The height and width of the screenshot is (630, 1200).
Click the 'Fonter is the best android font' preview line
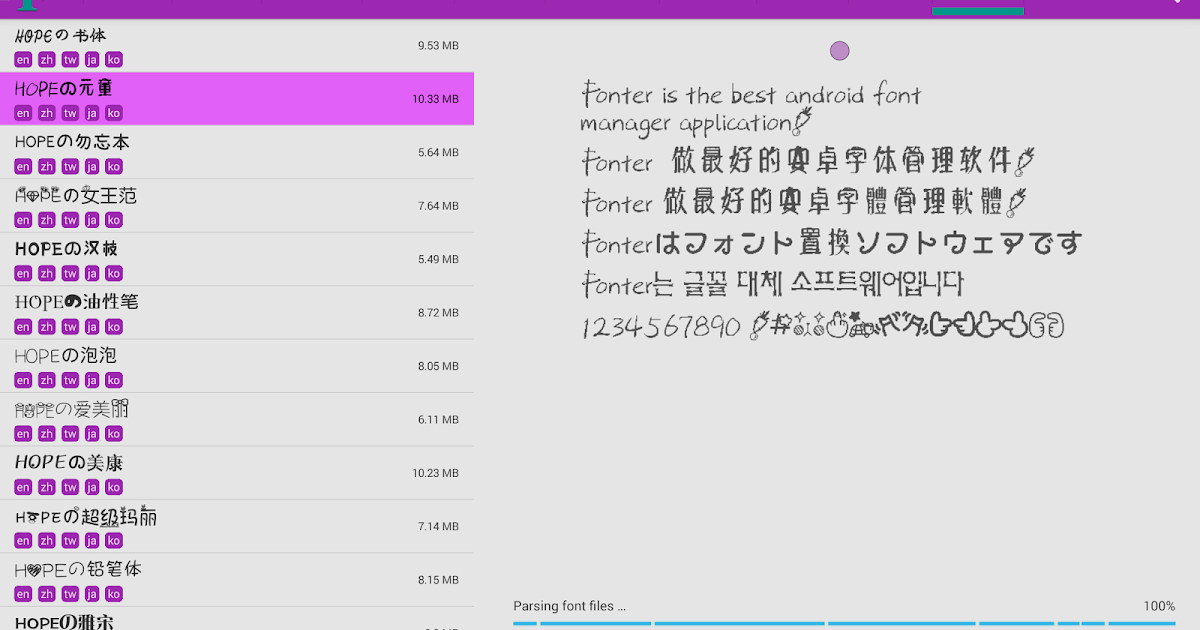click(x=751, y=96)
